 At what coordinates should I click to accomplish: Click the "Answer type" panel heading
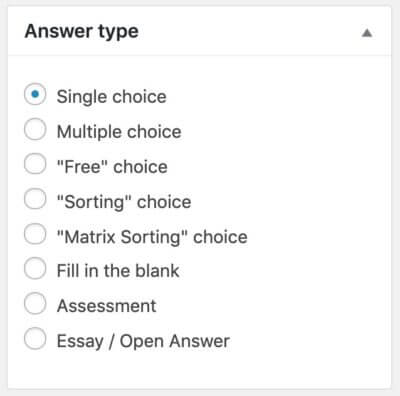pos(82,32)
